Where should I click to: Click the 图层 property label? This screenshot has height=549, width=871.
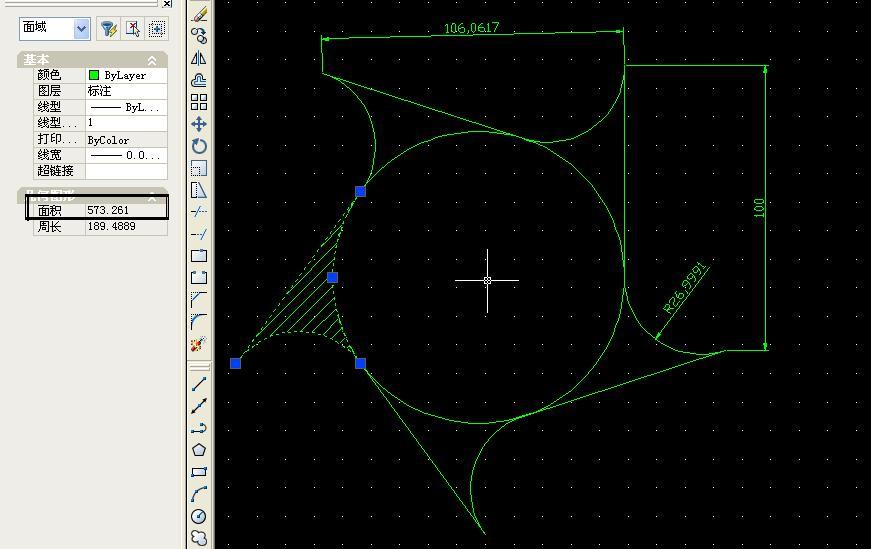pos(49,91)
